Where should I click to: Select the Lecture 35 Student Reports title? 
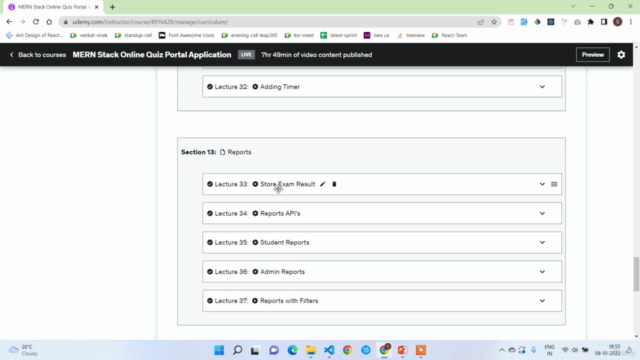tap(284, 242)
